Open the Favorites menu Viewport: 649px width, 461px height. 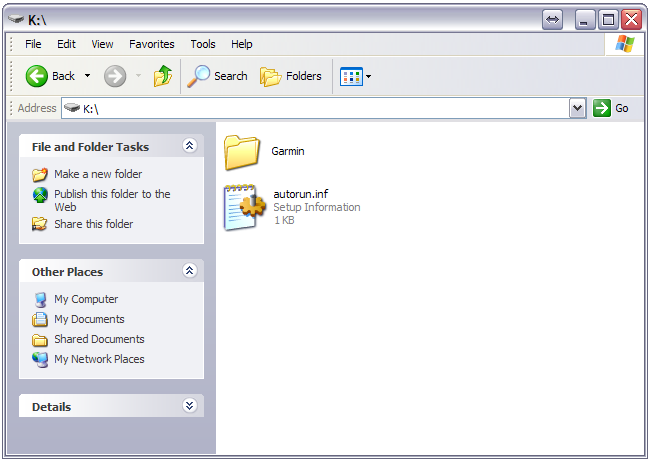pyautogui.click(x=151, y=44)
